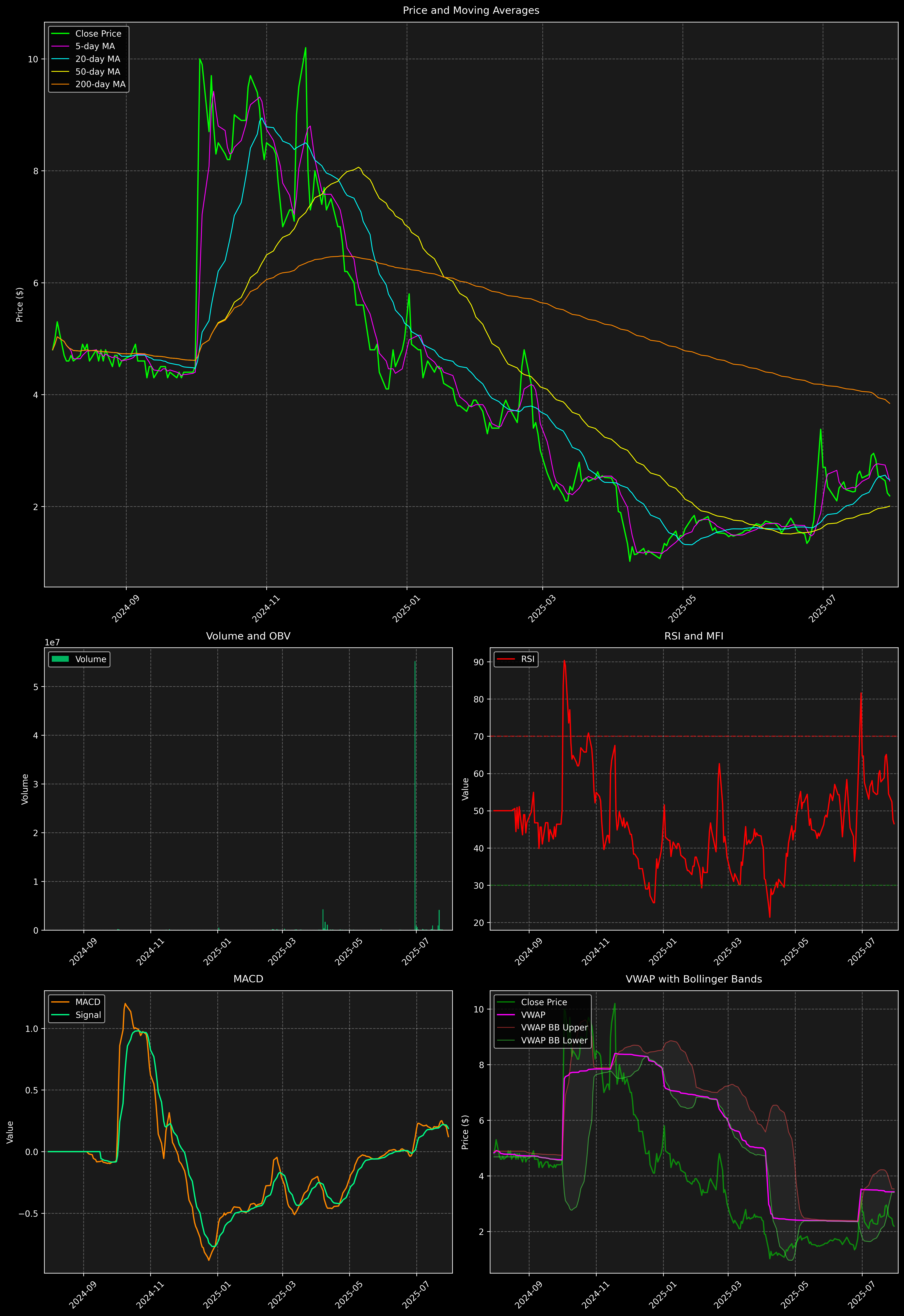Click the '30' tick on RSI chart
This screenshot has height=1316, width=904.
pos(479,886)
